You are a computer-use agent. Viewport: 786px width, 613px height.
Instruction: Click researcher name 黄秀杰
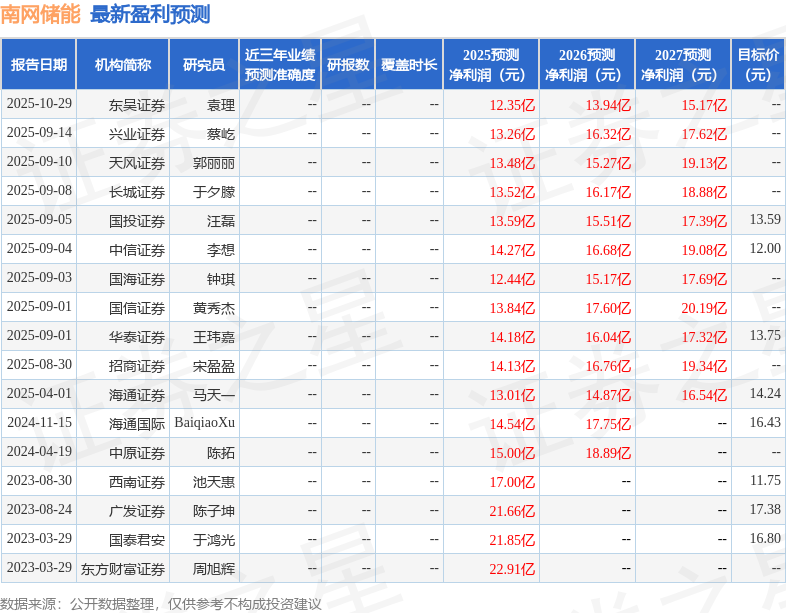pos(214,308)
